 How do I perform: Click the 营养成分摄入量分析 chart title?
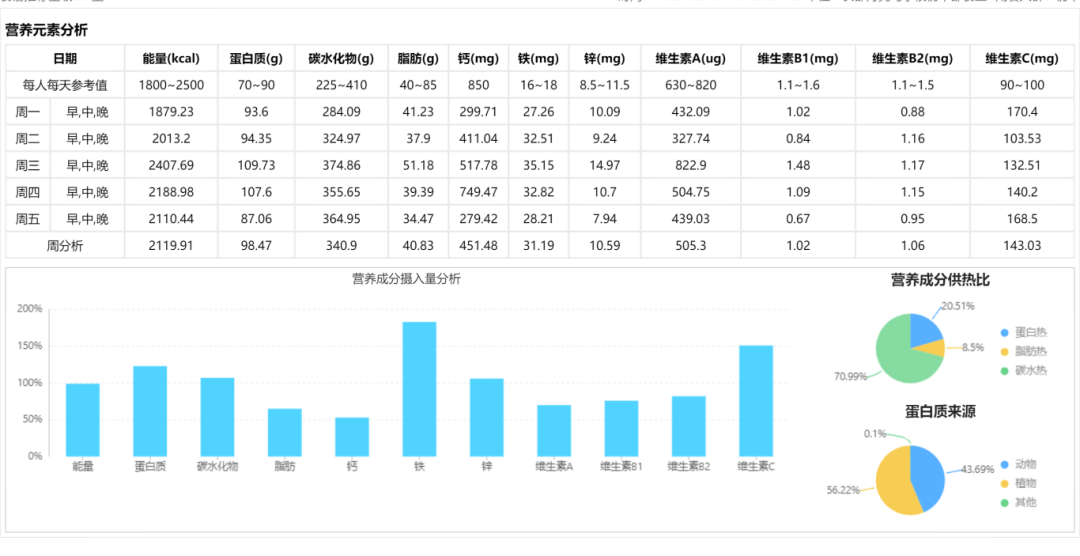point(407,279)
